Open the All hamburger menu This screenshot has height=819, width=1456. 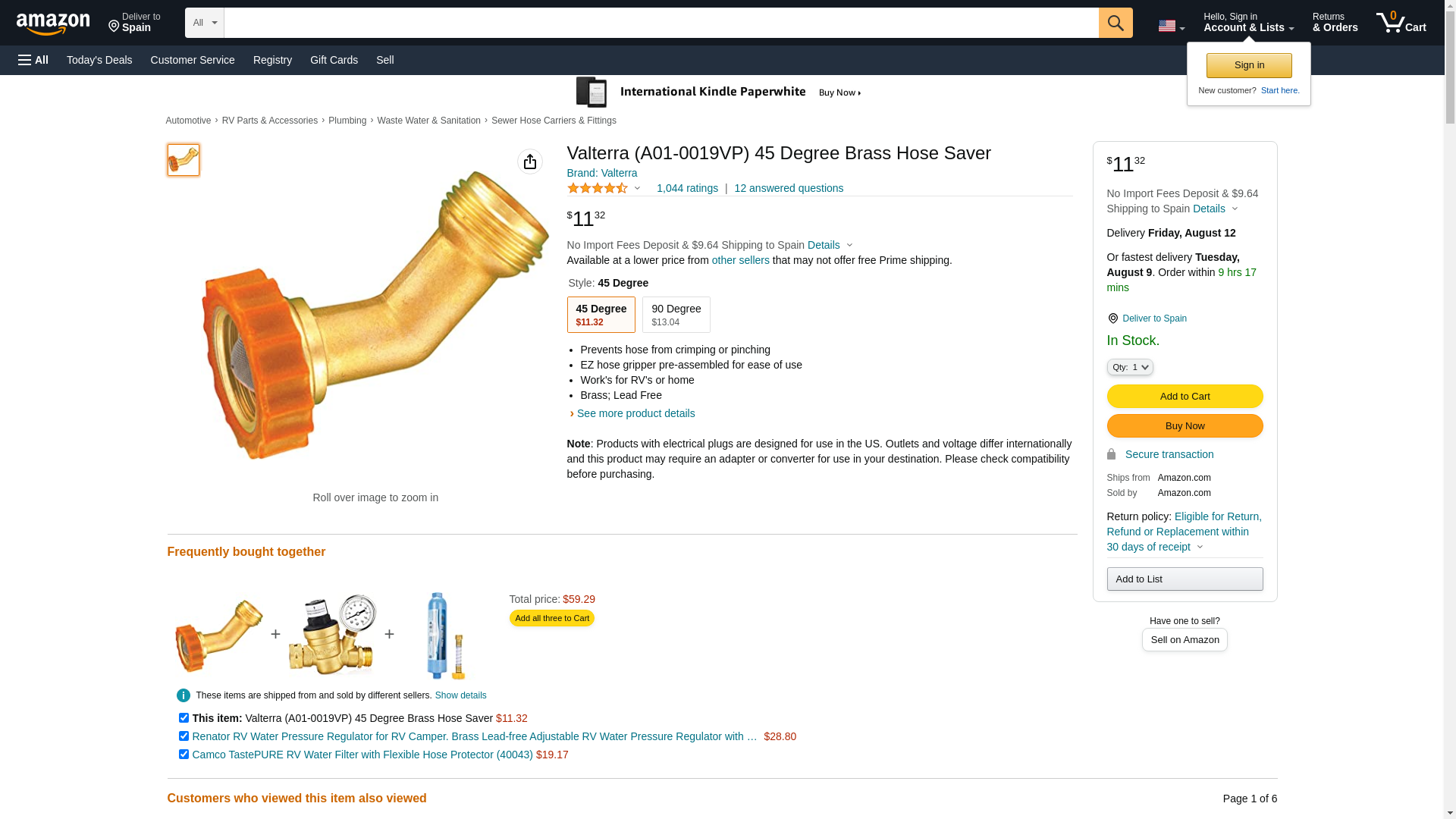(33, 60)
